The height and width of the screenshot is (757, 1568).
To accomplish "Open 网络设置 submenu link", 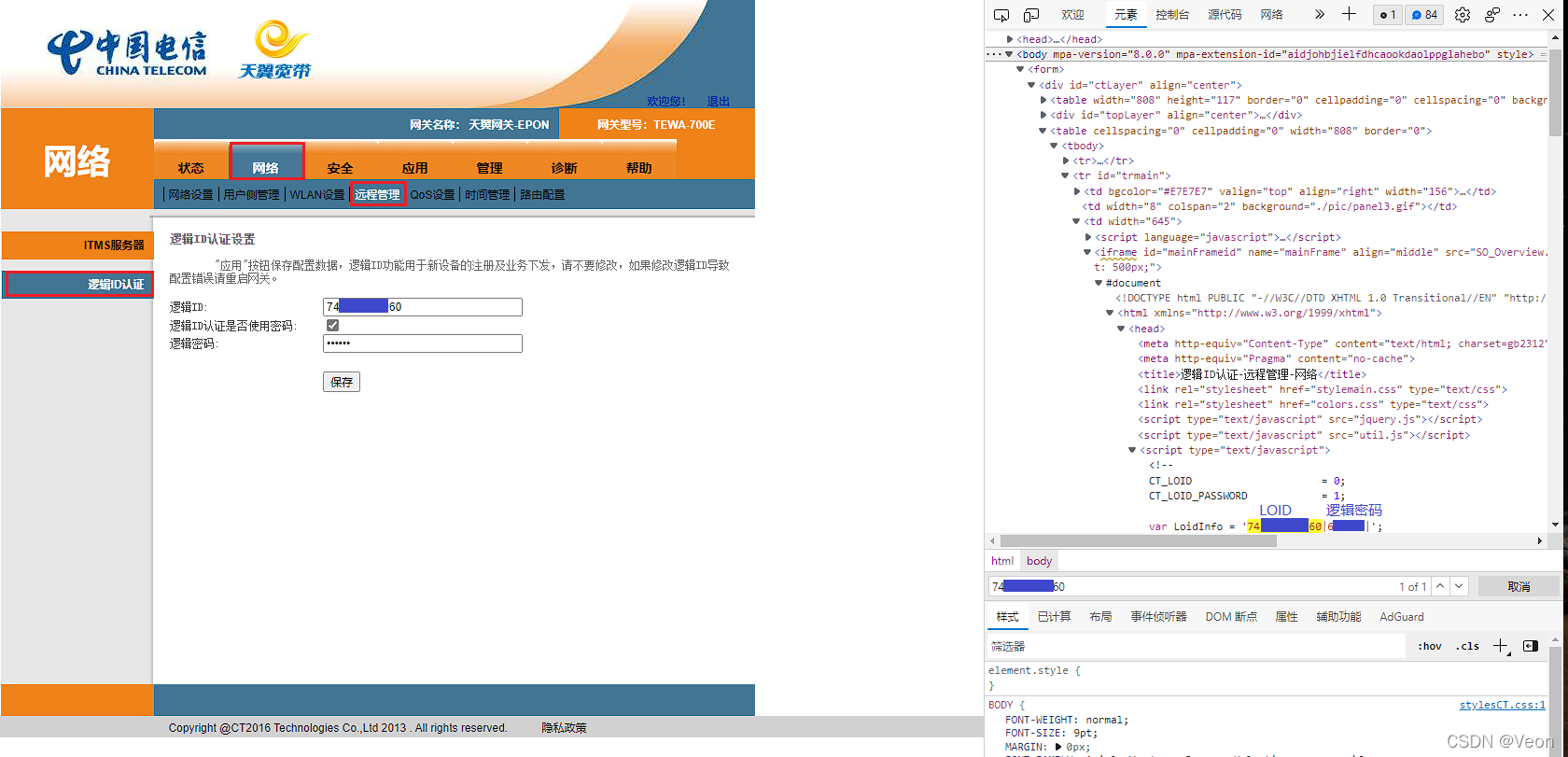I will point(191,194).
